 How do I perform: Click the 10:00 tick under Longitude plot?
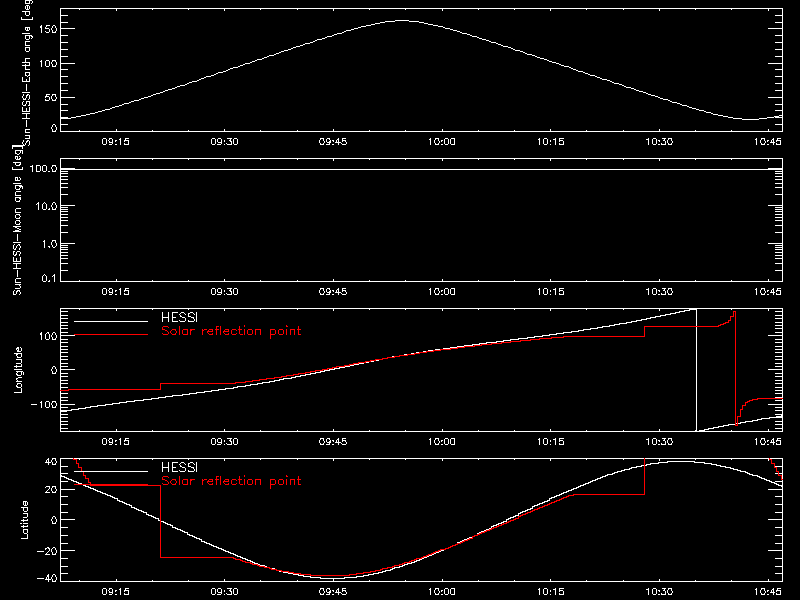pos(441,441)
